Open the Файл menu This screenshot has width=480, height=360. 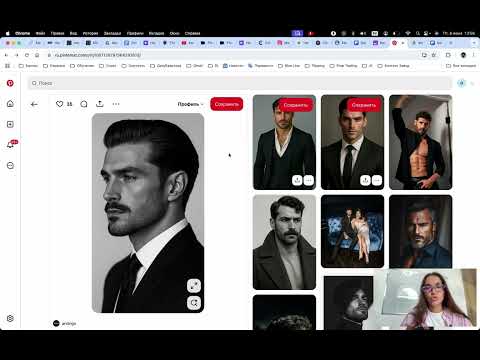[x=40, y=33]
